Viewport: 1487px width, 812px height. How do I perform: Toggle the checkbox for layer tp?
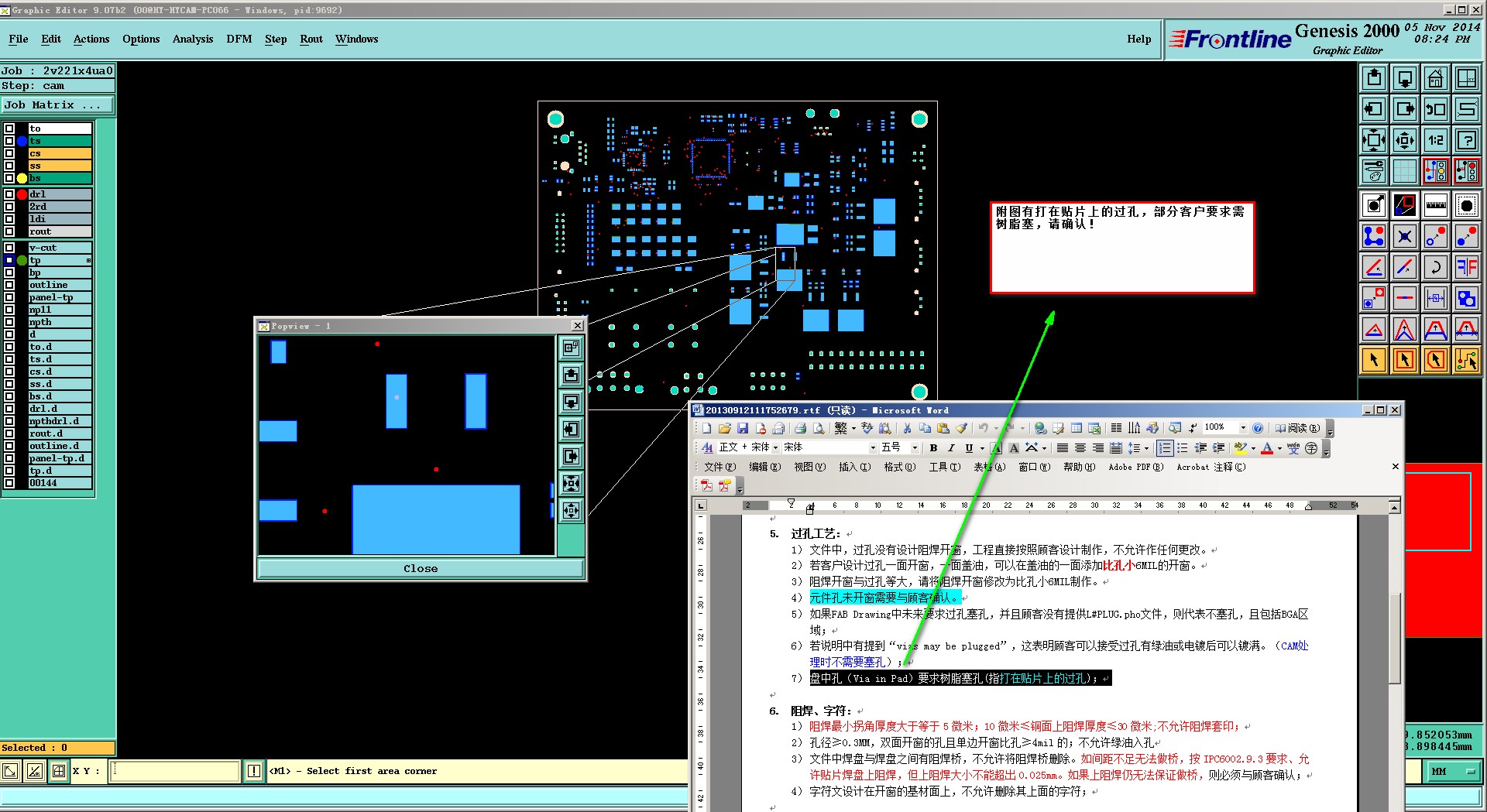pyautogui.click(x=9, y=260)
